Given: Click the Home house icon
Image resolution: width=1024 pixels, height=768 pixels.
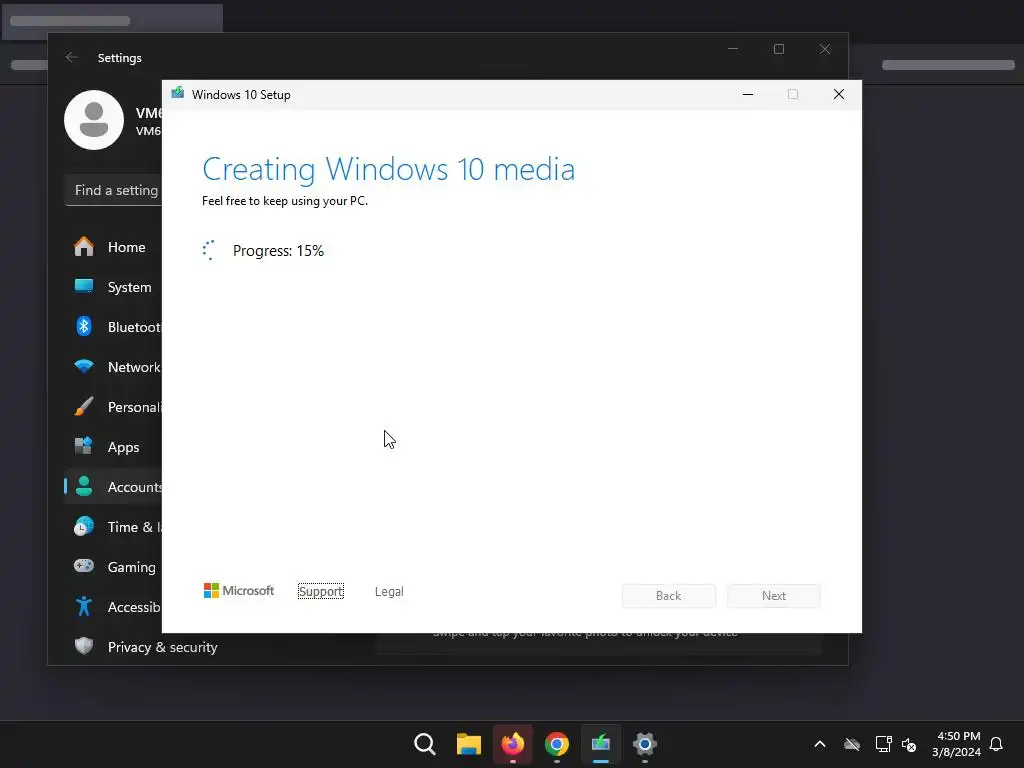Looking at the screenshot, I should (x=84, y=246).
